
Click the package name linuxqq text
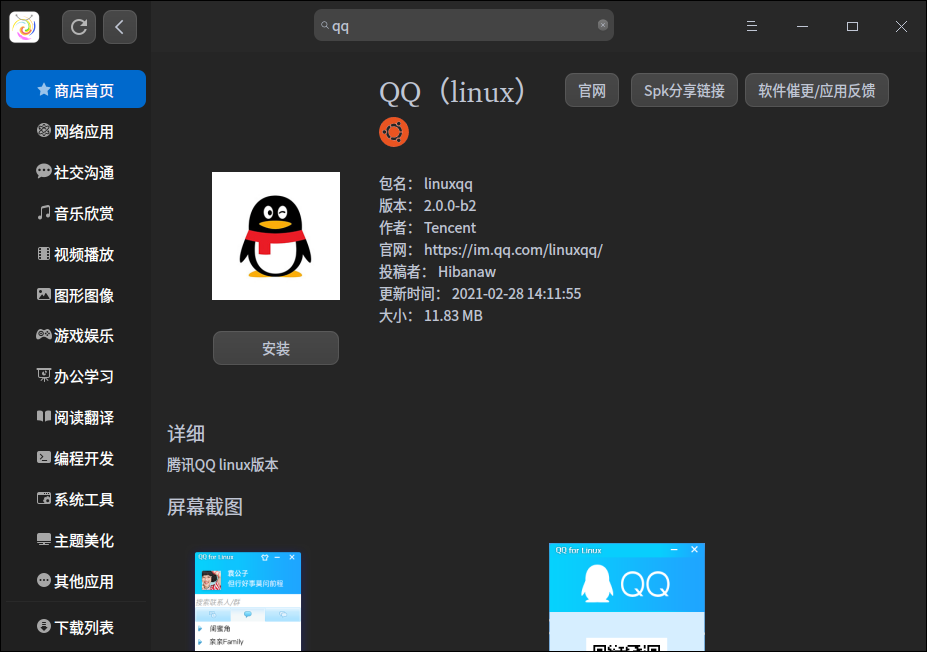(x=448, y=184)
